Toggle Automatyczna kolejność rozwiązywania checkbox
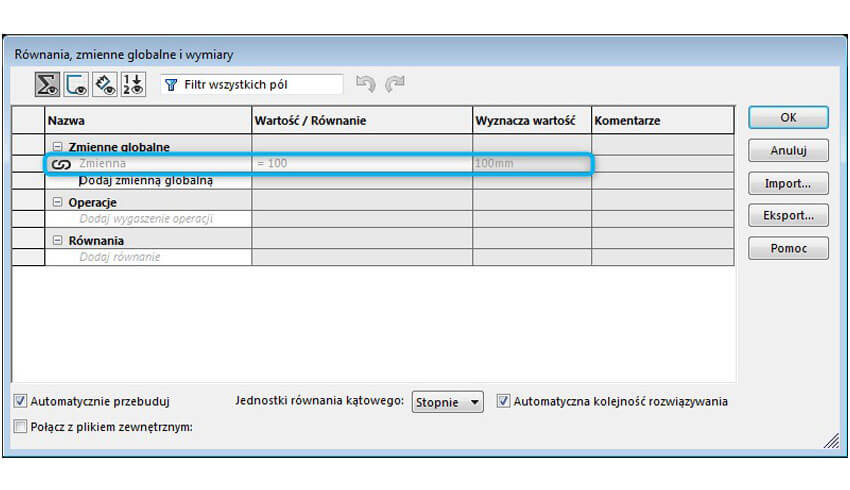This screenshot has height=490, width=850. pos(503,401)
